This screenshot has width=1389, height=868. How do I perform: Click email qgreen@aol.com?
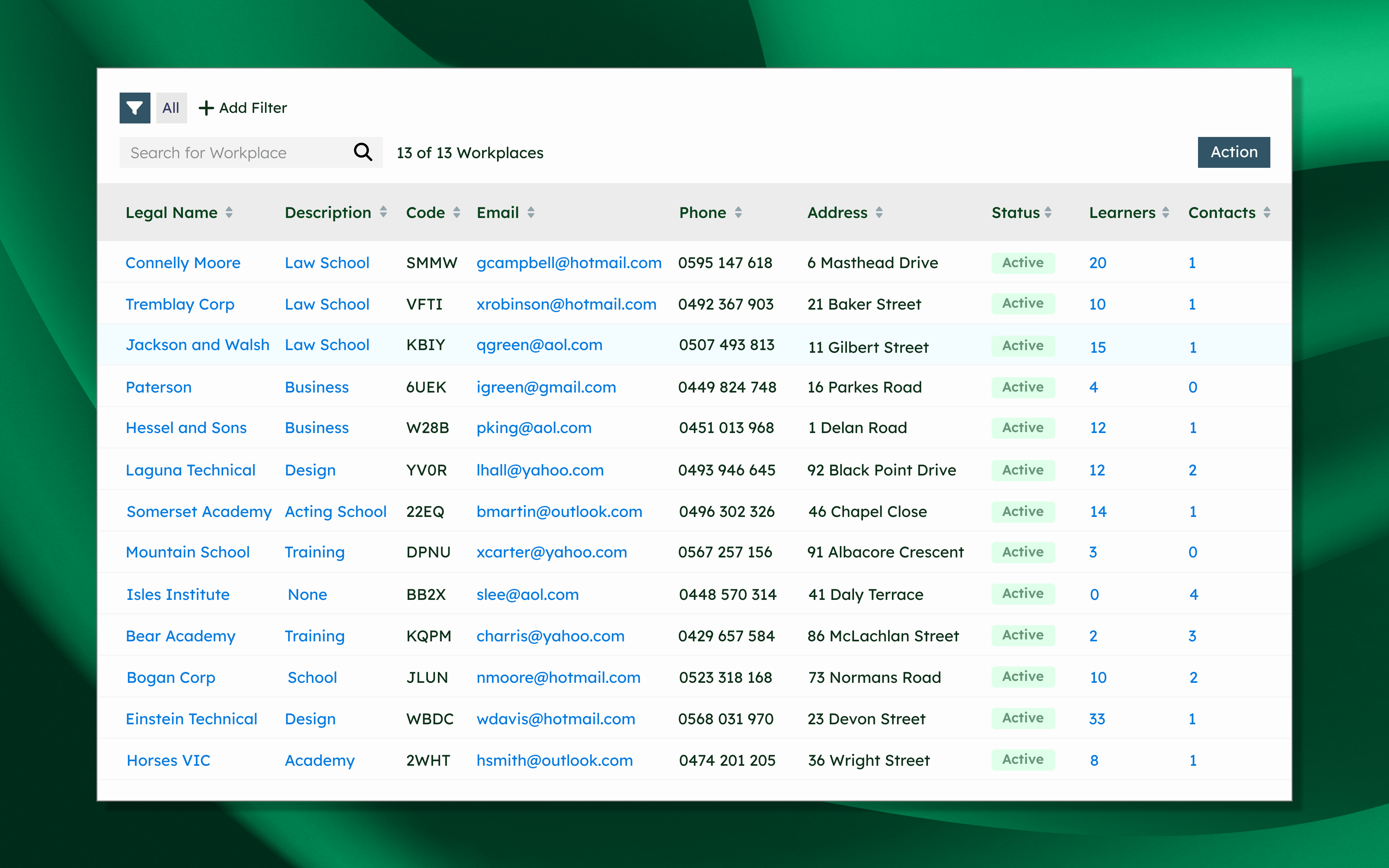click(x=540, y=345)
